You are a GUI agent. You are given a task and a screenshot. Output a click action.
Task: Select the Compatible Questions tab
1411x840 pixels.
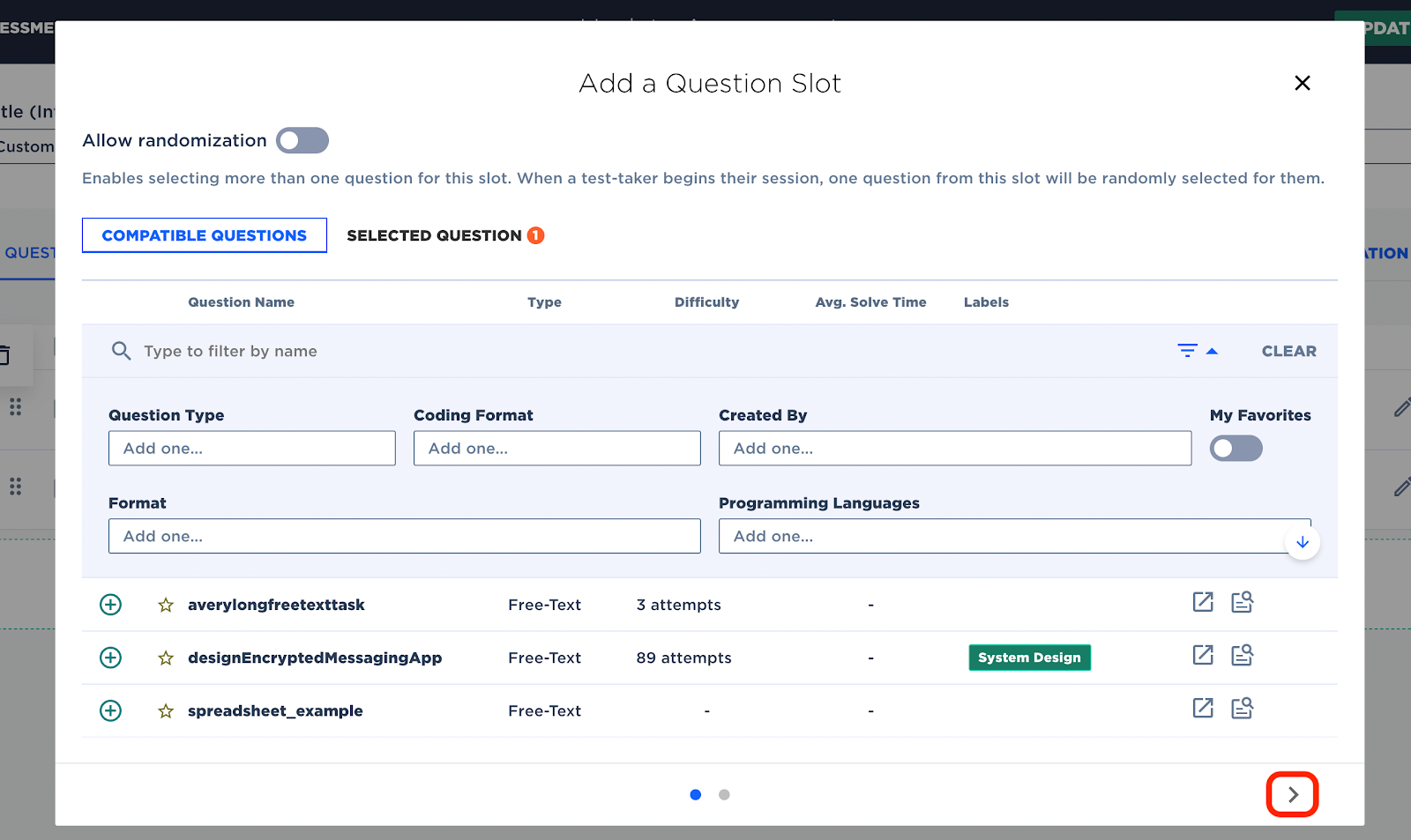pyautogui.click(x=205, y=235)
